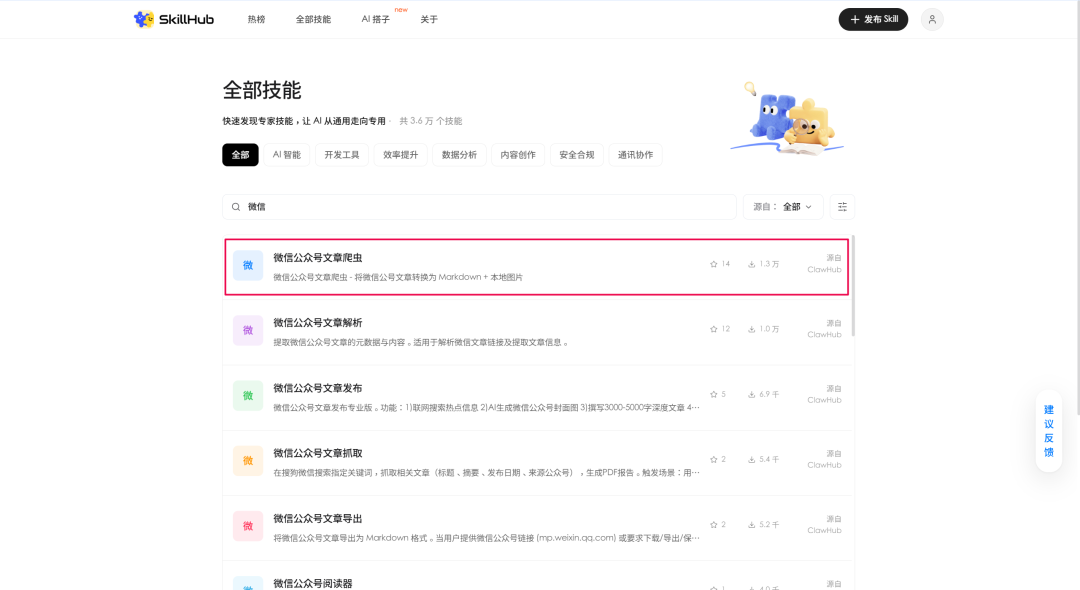Viewport: 1080px width, 590px height.
Task: Open 微信公众号阅读器 skill title
Action: click(313, 583)
